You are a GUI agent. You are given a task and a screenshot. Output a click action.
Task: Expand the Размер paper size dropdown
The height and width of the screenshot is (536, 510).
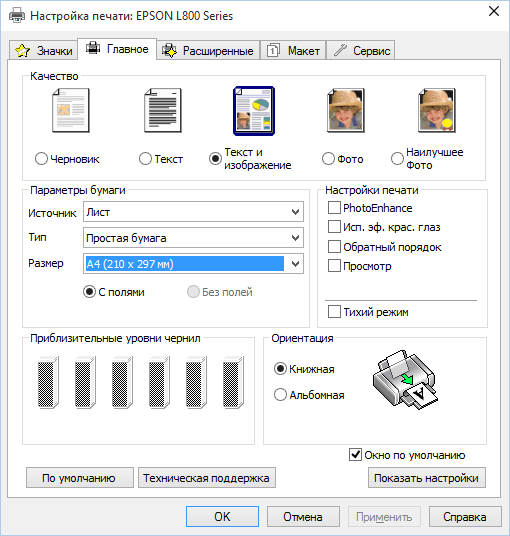click(x=193, y=264)
